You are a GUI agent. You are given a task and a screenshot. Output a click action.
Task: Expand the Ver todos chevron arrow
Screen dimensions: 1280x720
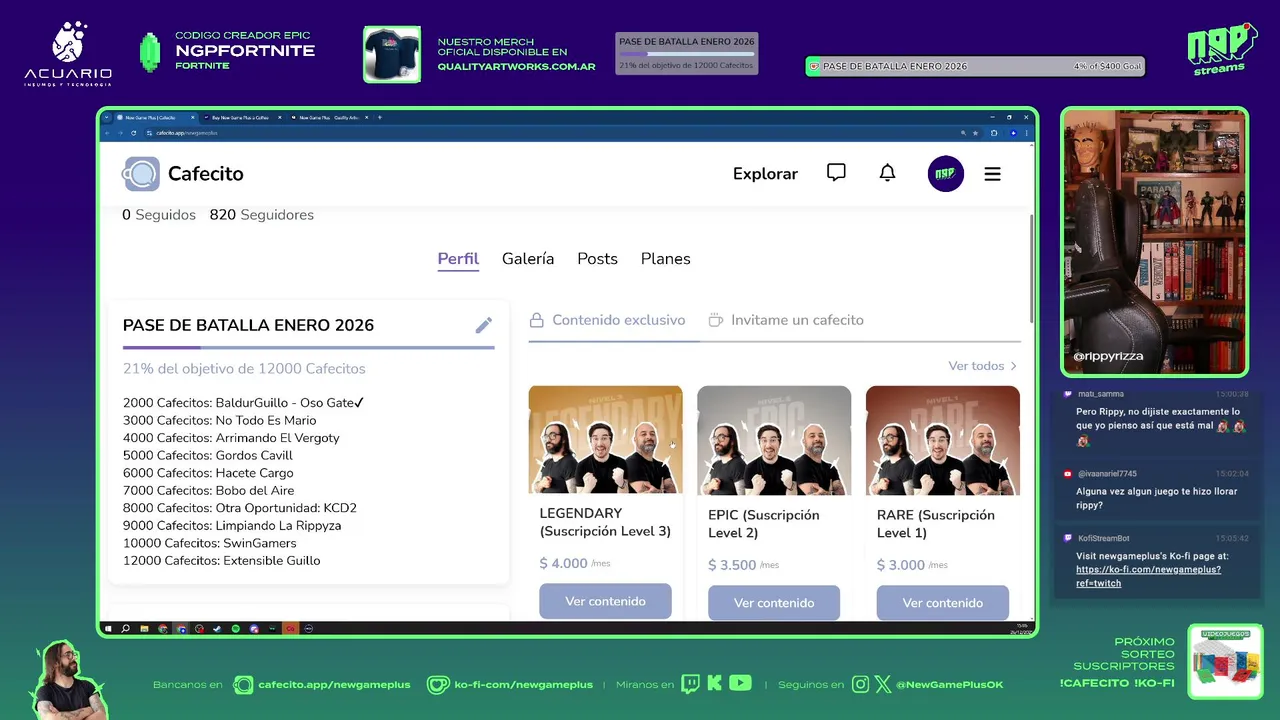pos(1013,366)
